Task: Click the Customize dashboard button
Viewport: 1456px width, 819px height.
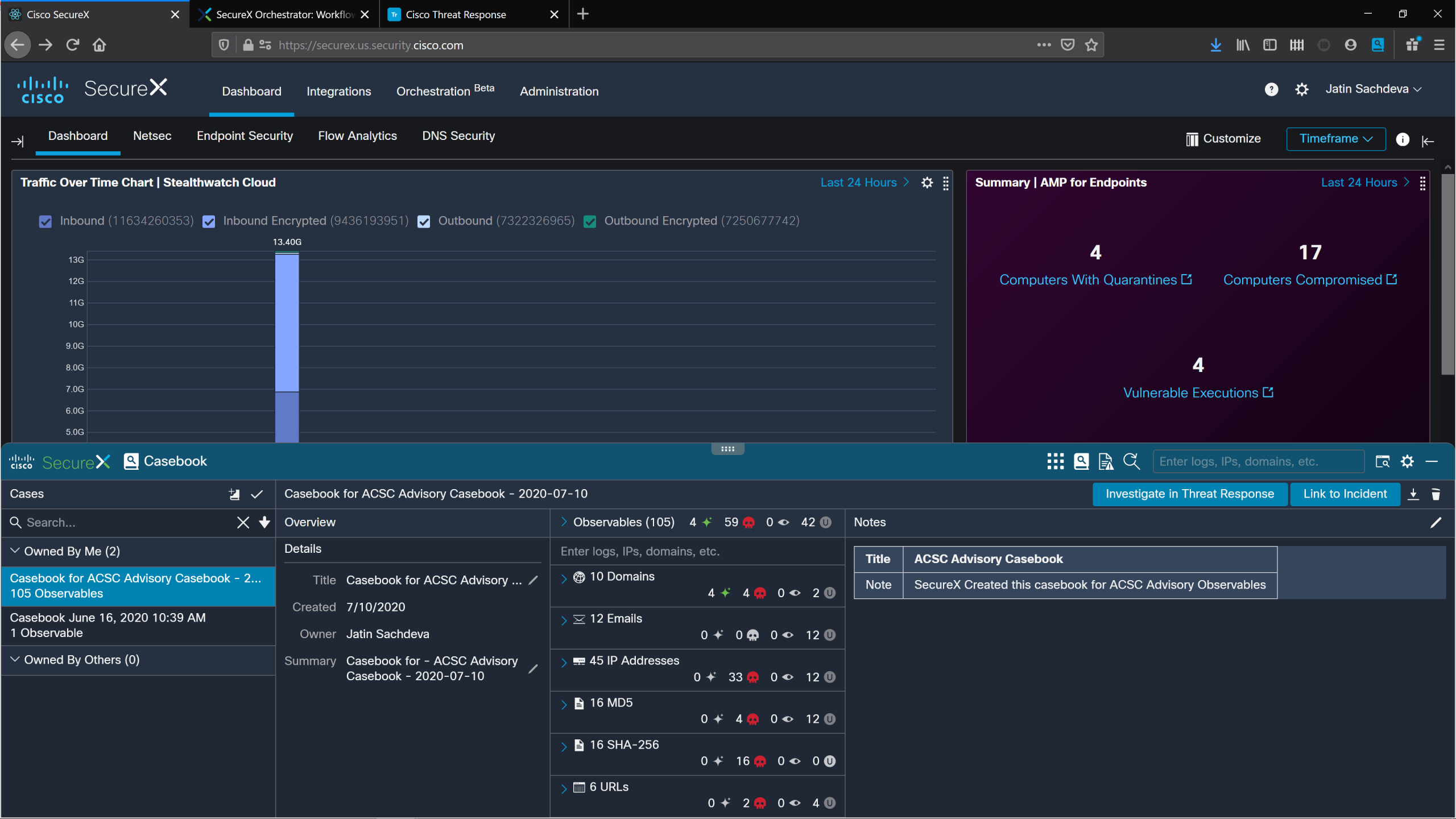Action: pos(1223,139)
